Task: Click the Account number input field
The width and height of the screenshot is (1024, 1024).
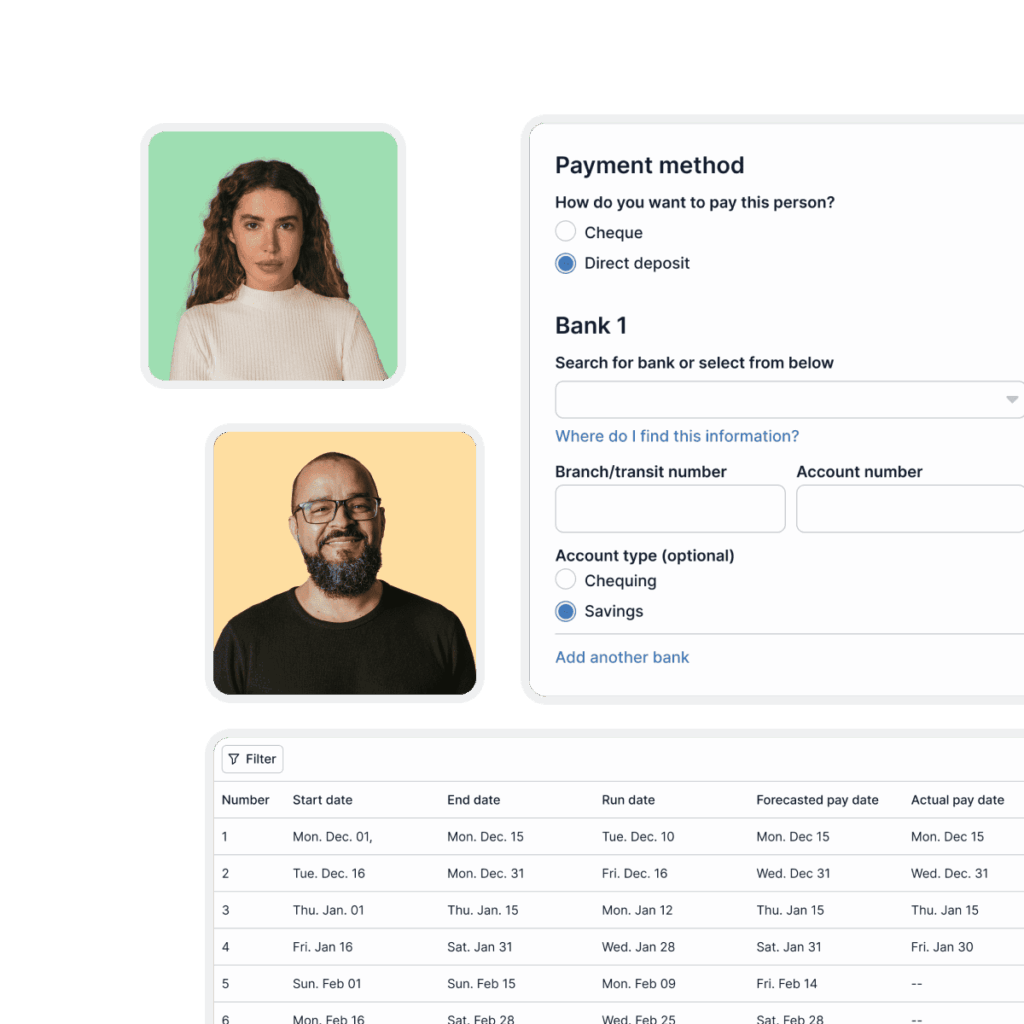Action: [908, 509]
